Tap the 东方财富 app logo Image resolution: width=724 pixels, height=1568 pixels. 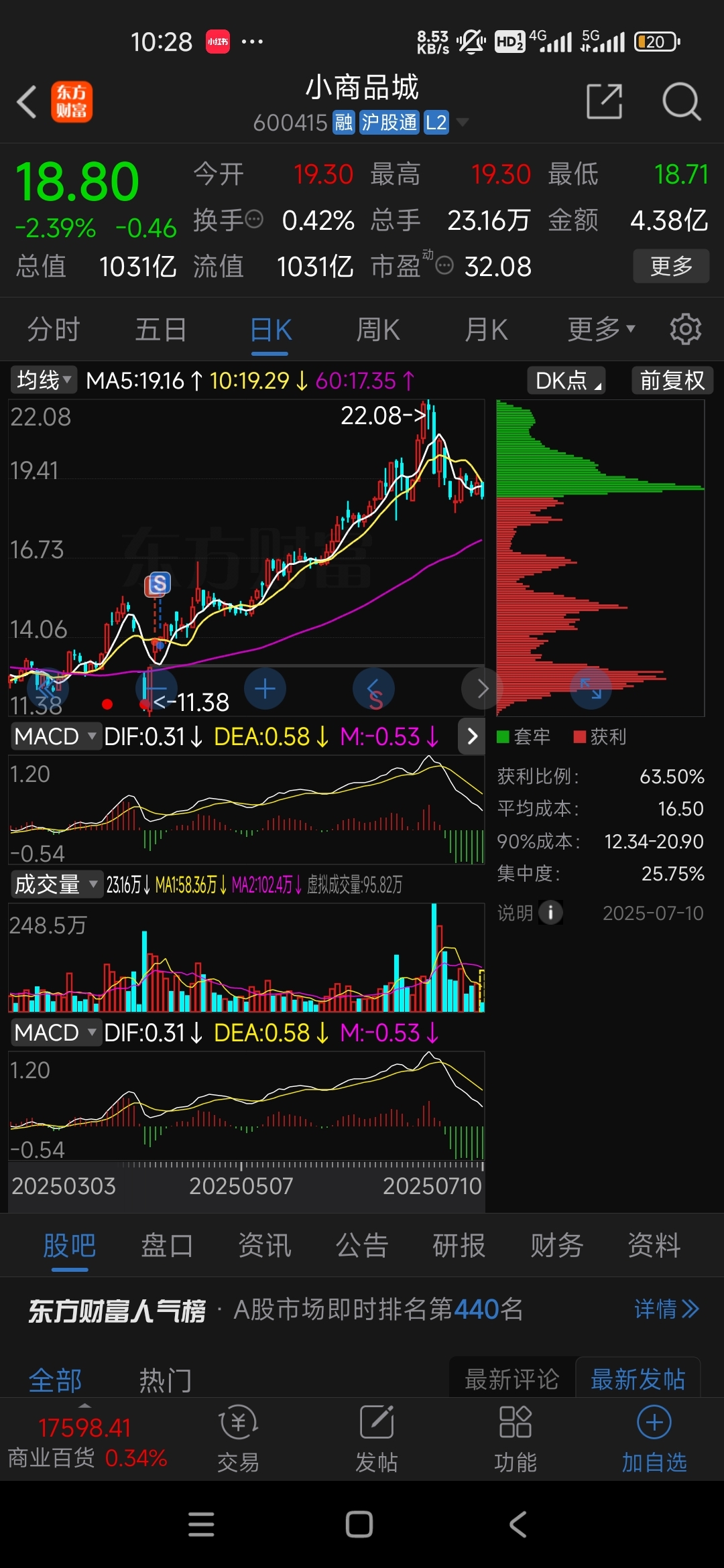click(72, 102)
